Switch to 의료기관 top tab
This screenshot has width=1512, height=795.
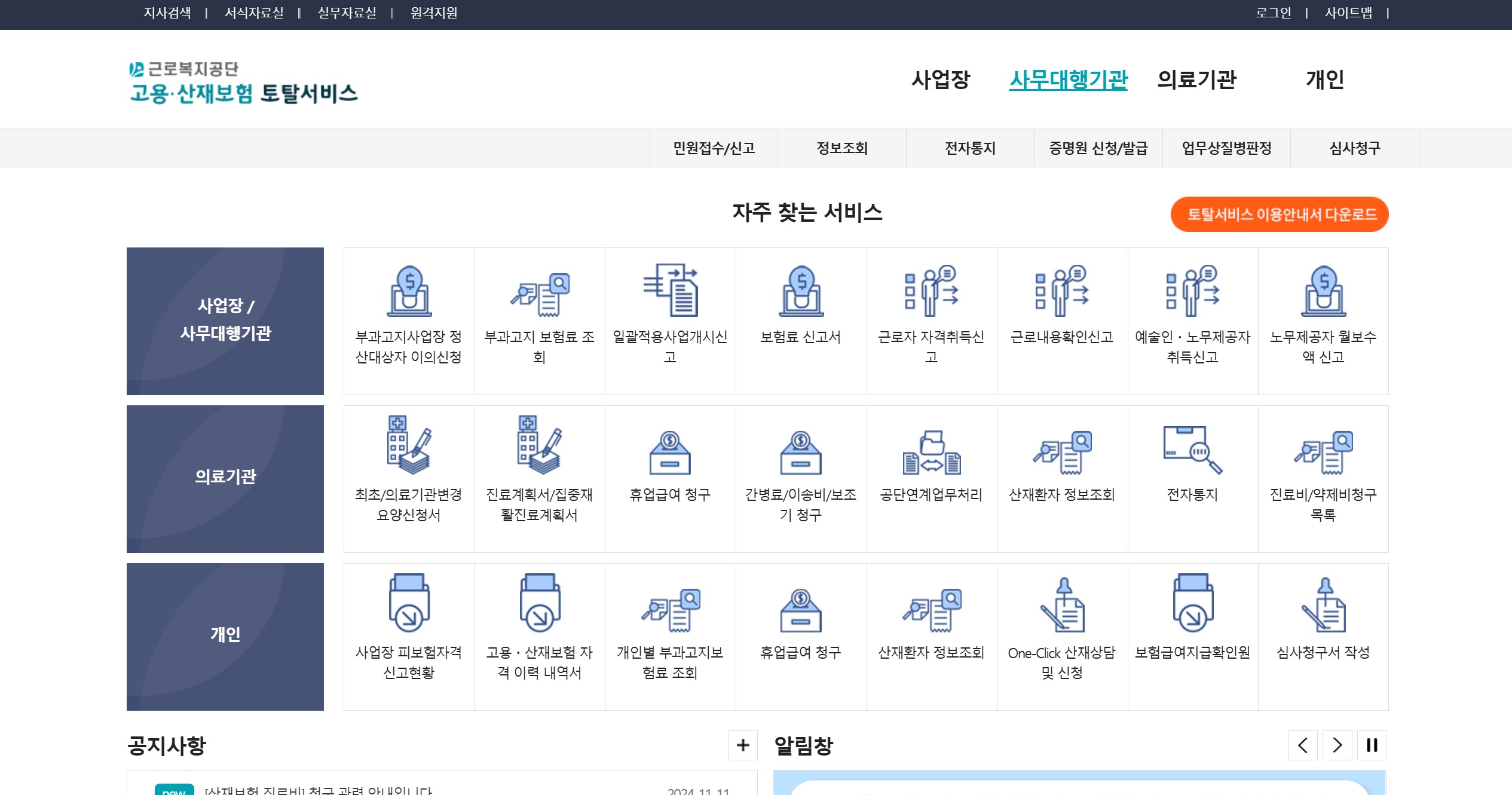1196,79
